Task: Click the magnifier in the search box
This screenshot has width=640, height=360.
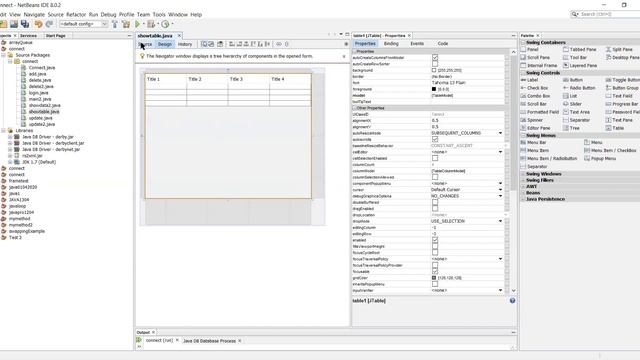Action: (x=575, y=14)
